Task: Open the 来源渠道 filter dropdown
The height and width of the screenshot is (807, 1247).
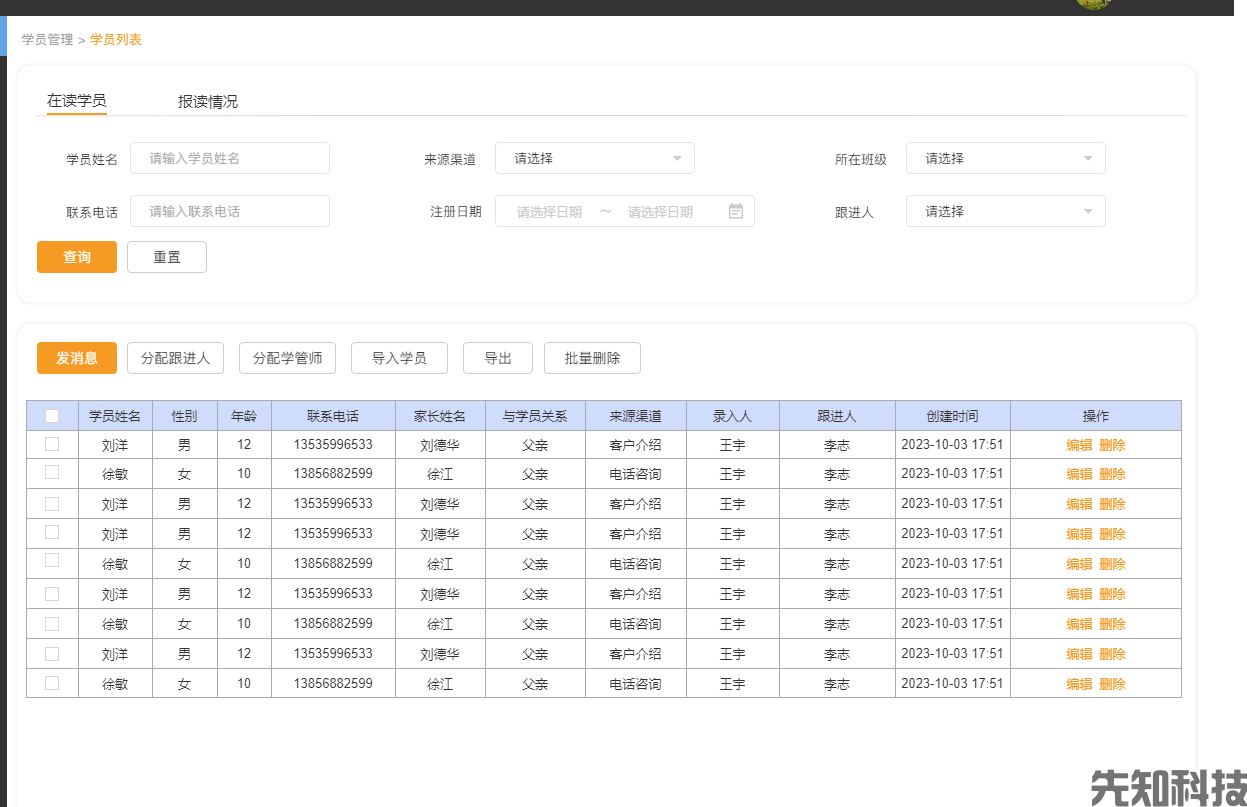Action: (x=595, y=158)
